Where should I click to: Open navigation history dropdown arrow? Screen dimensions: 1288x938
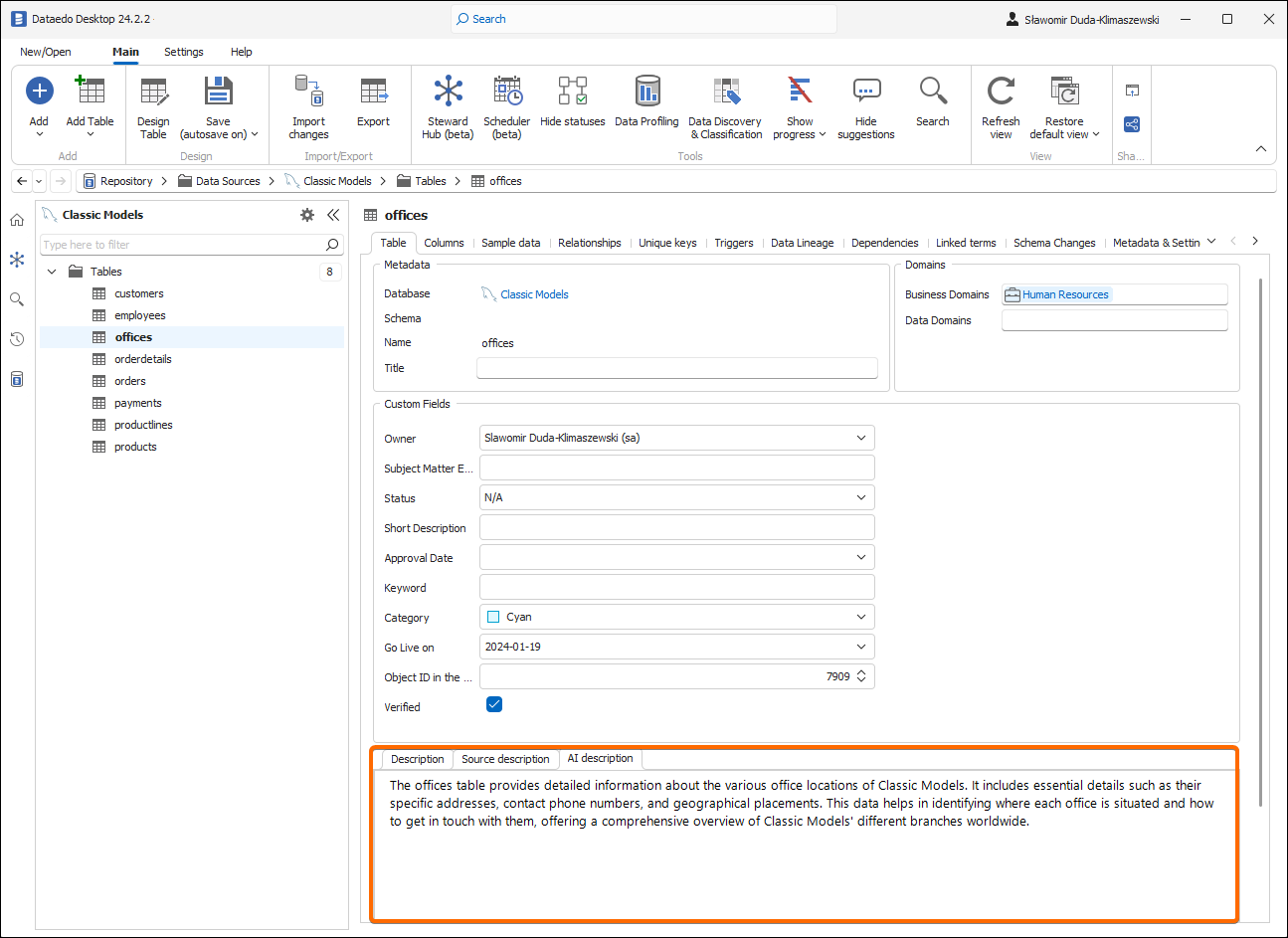(x=39, y=181)
